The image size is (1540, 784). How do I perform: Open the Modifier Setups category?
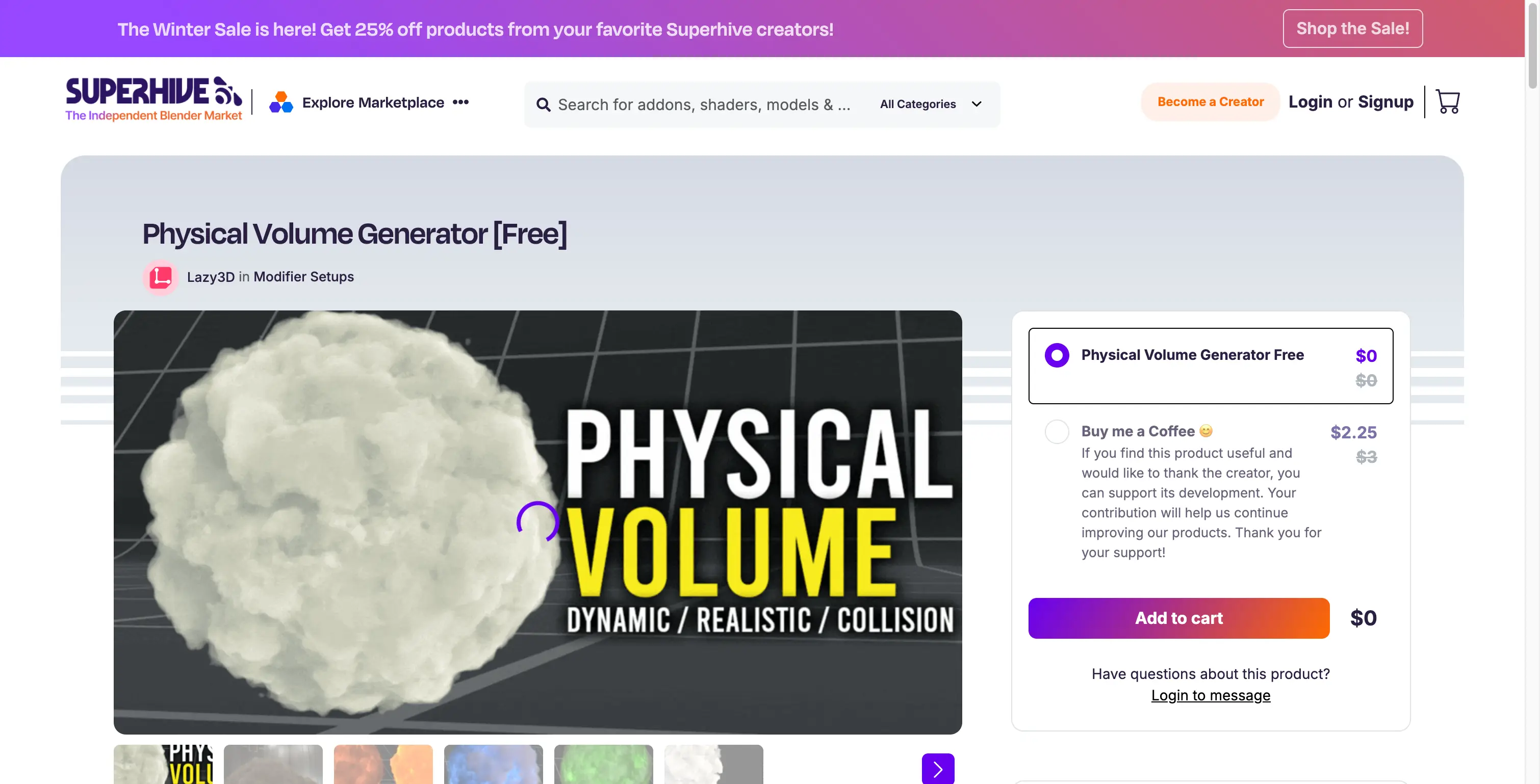tap(303, 277)
